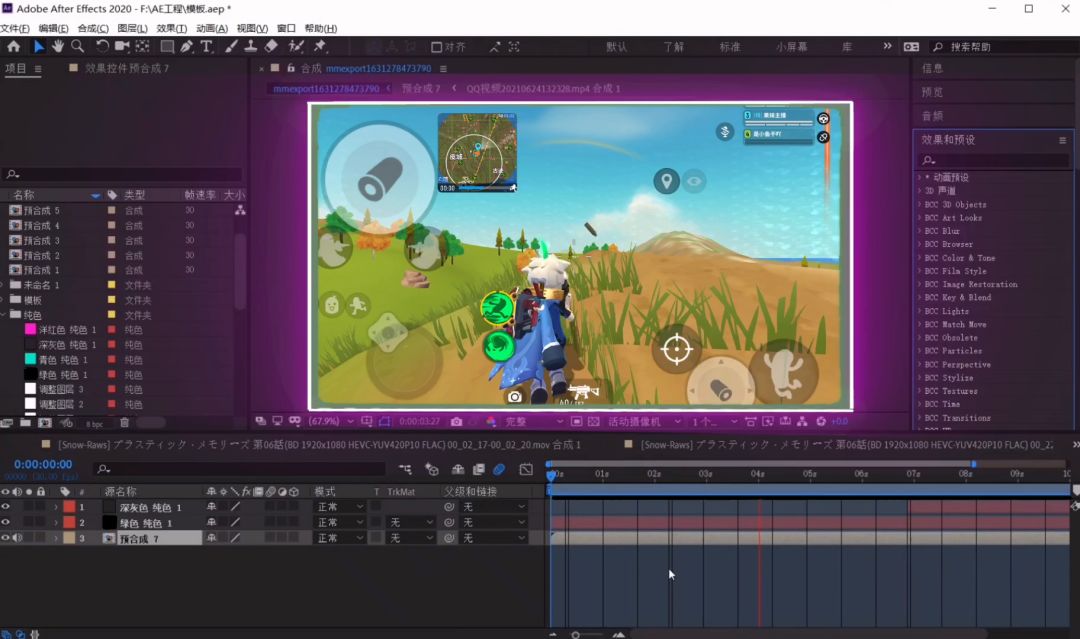Select the Puppet Pin tool

point(320,46)
